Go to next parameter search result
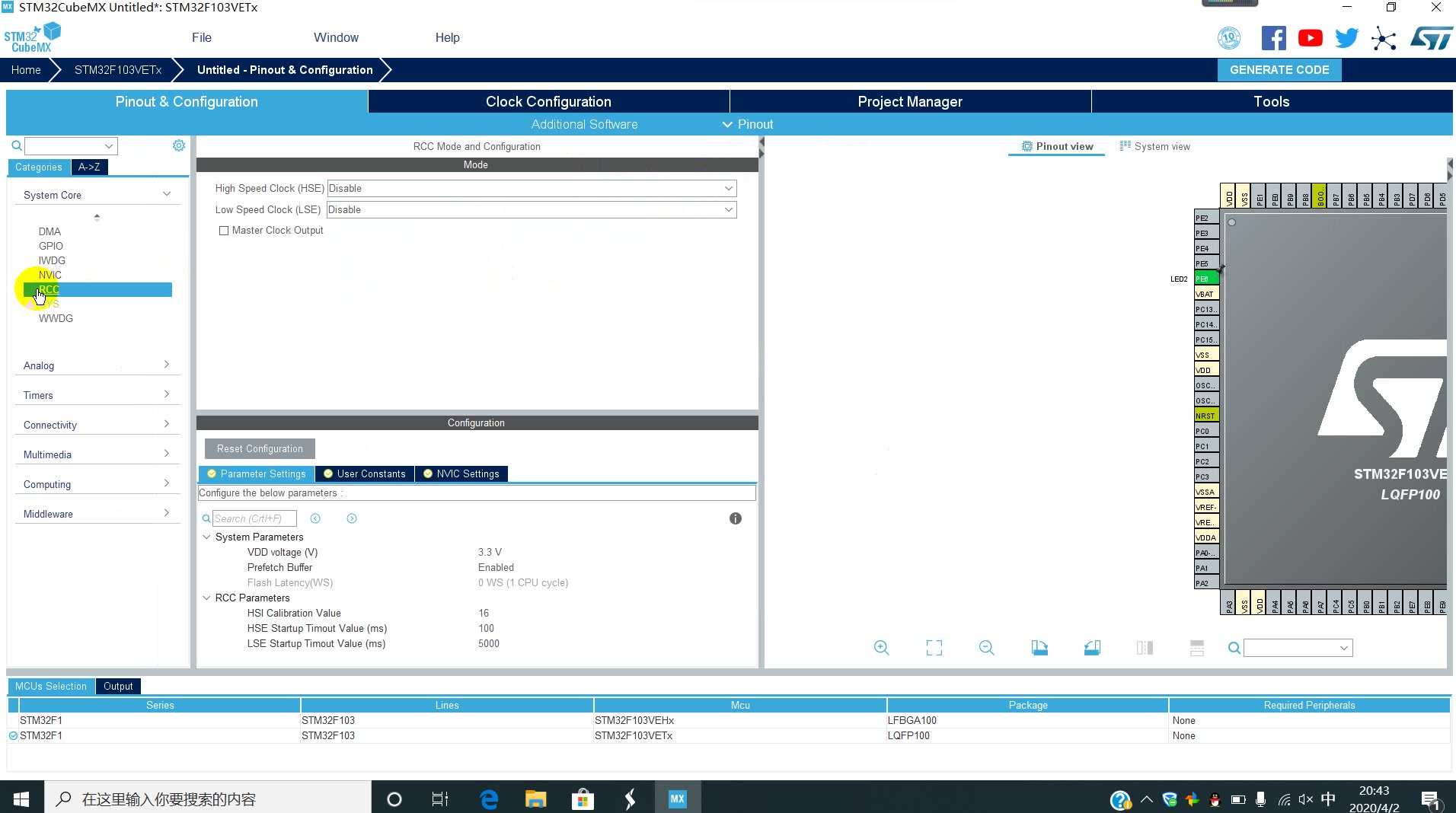Image resolution: width=1456 pixels, height=813 pixels. (352, 518)
